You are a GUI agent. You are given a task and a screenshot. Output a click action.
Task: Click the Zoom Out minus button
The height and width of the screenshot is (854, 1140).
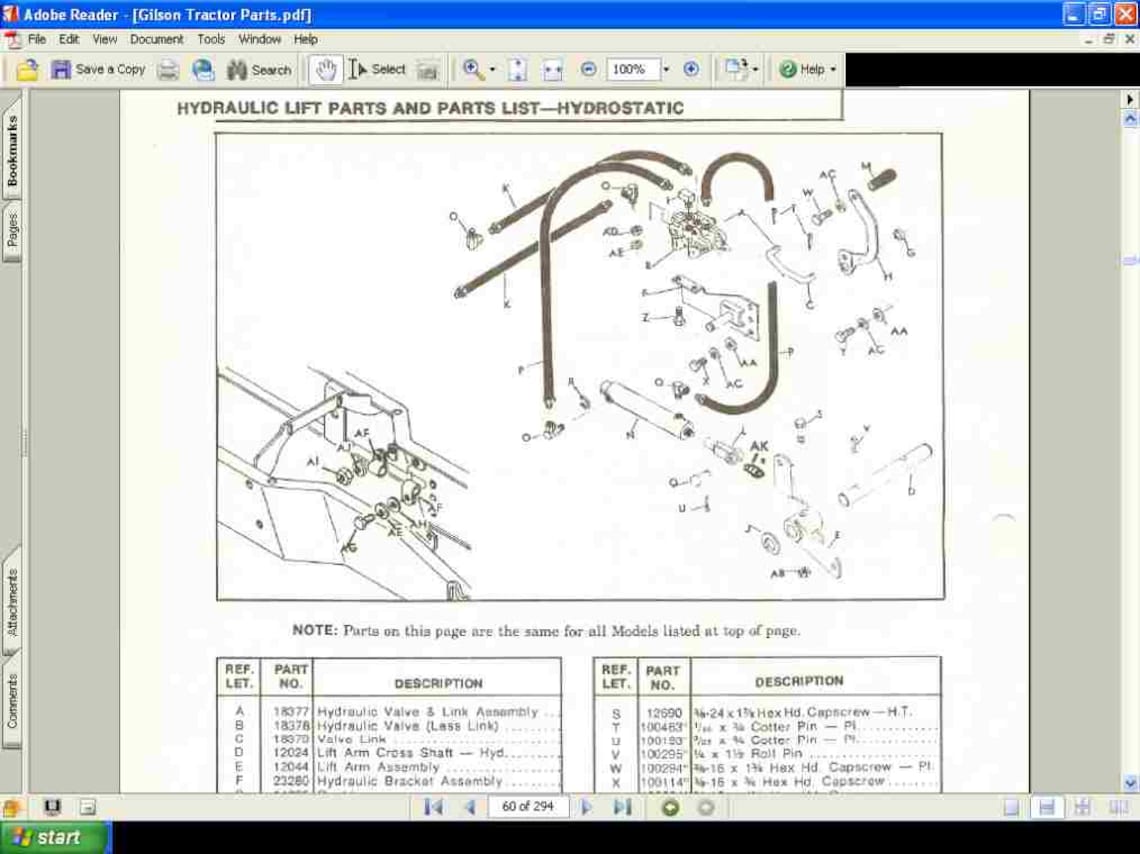(589, 70)
